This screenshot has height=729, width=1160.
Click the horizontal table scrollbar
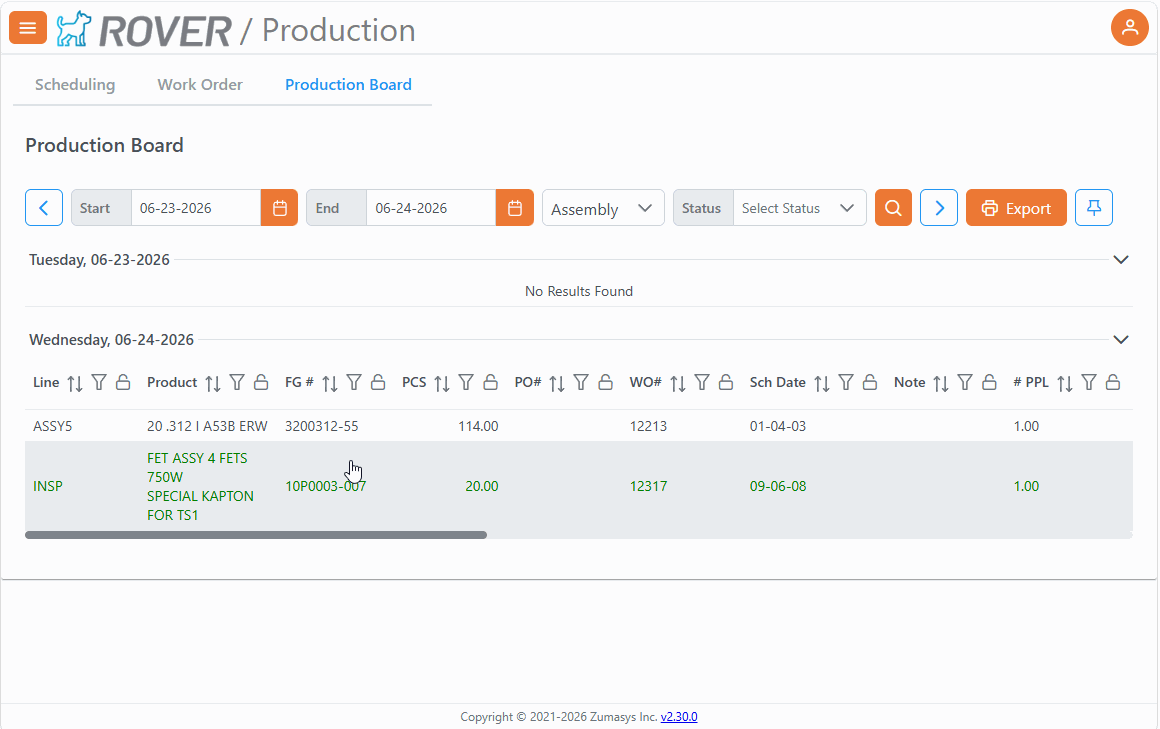[256, 534]
